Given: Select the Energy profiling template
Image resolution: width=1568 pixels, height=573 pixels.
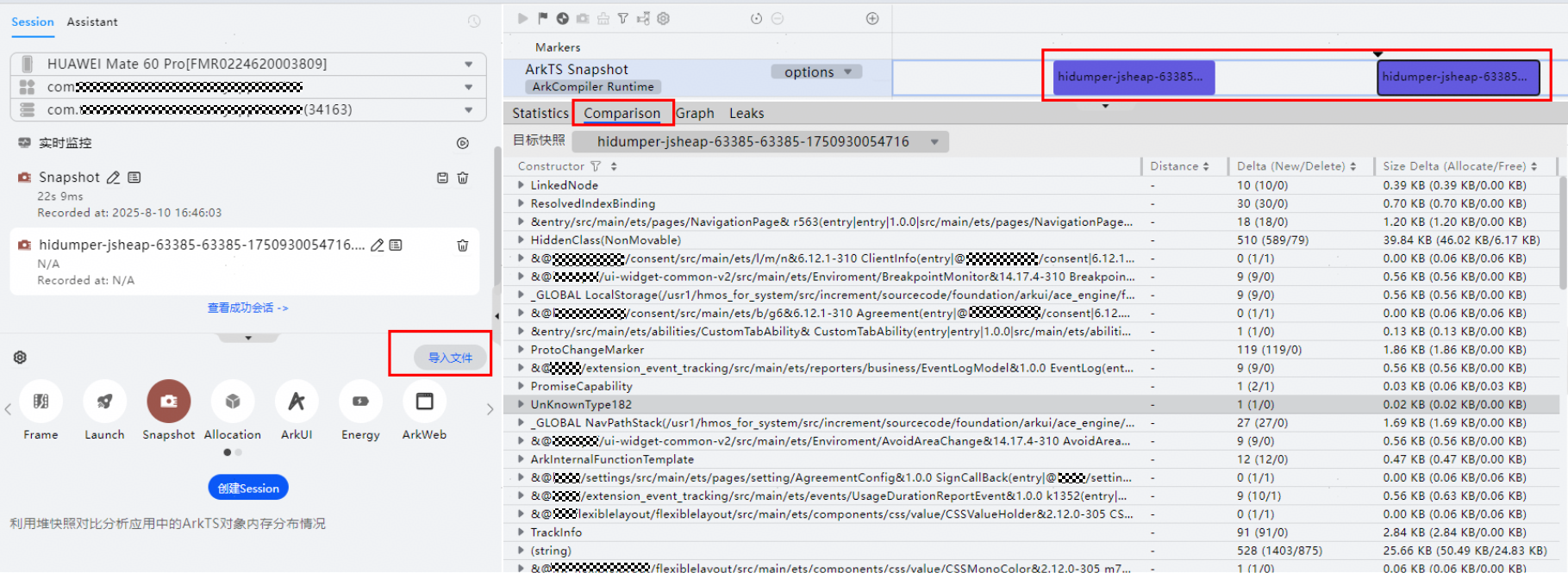Looking at the screenshot, I should 360,402.
